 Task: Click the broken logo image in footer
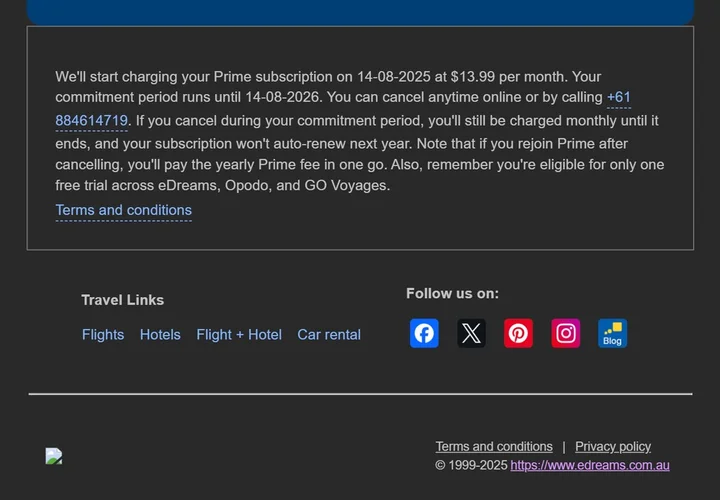[x=54, y=456]
